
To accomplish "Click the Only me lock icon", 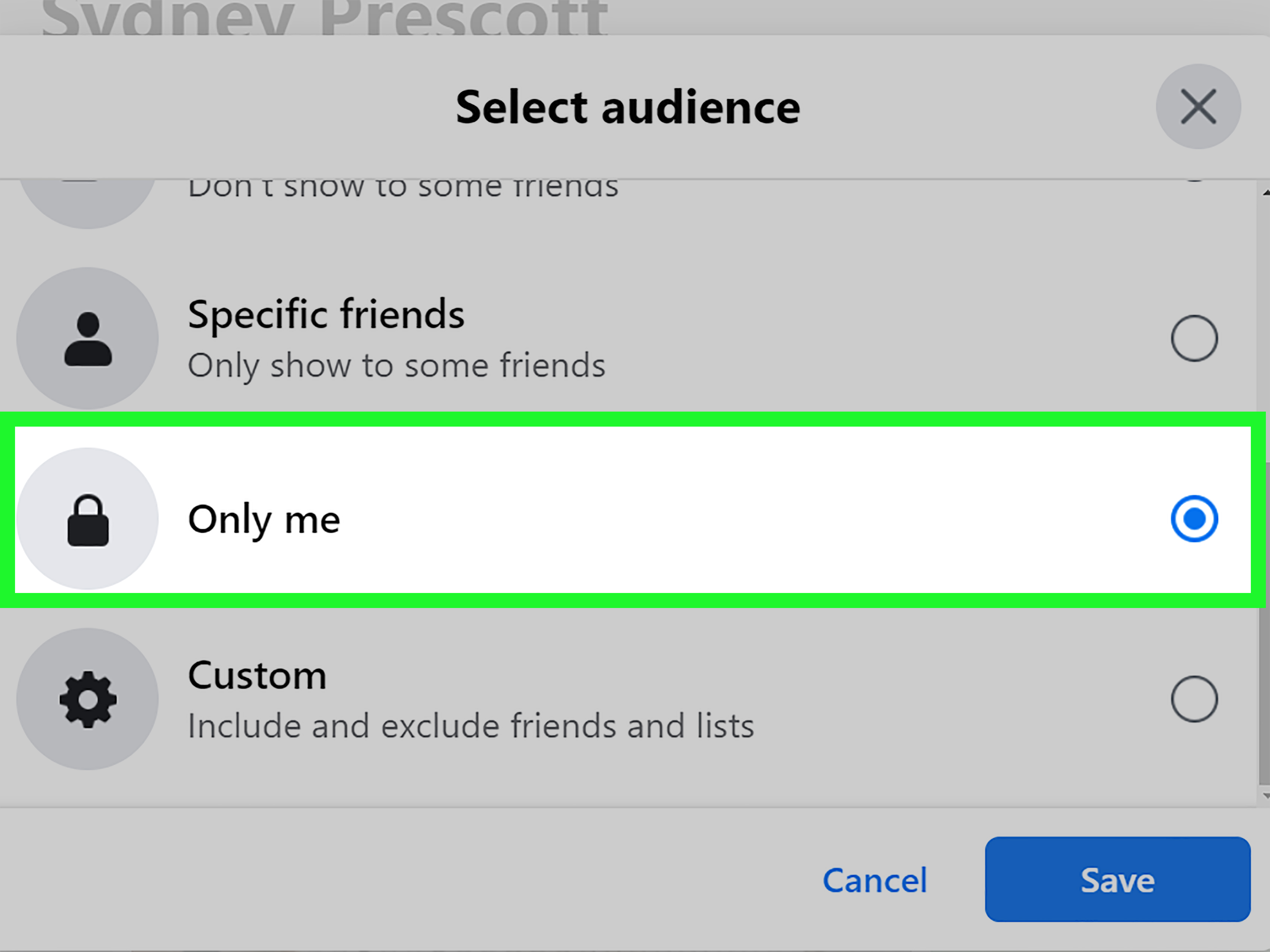I will [x=87, y=519].
